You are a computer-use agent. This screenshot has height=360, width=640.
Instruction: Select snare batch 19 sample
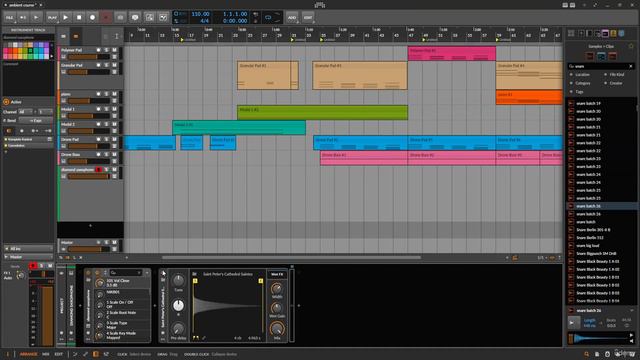coord(601,103)
